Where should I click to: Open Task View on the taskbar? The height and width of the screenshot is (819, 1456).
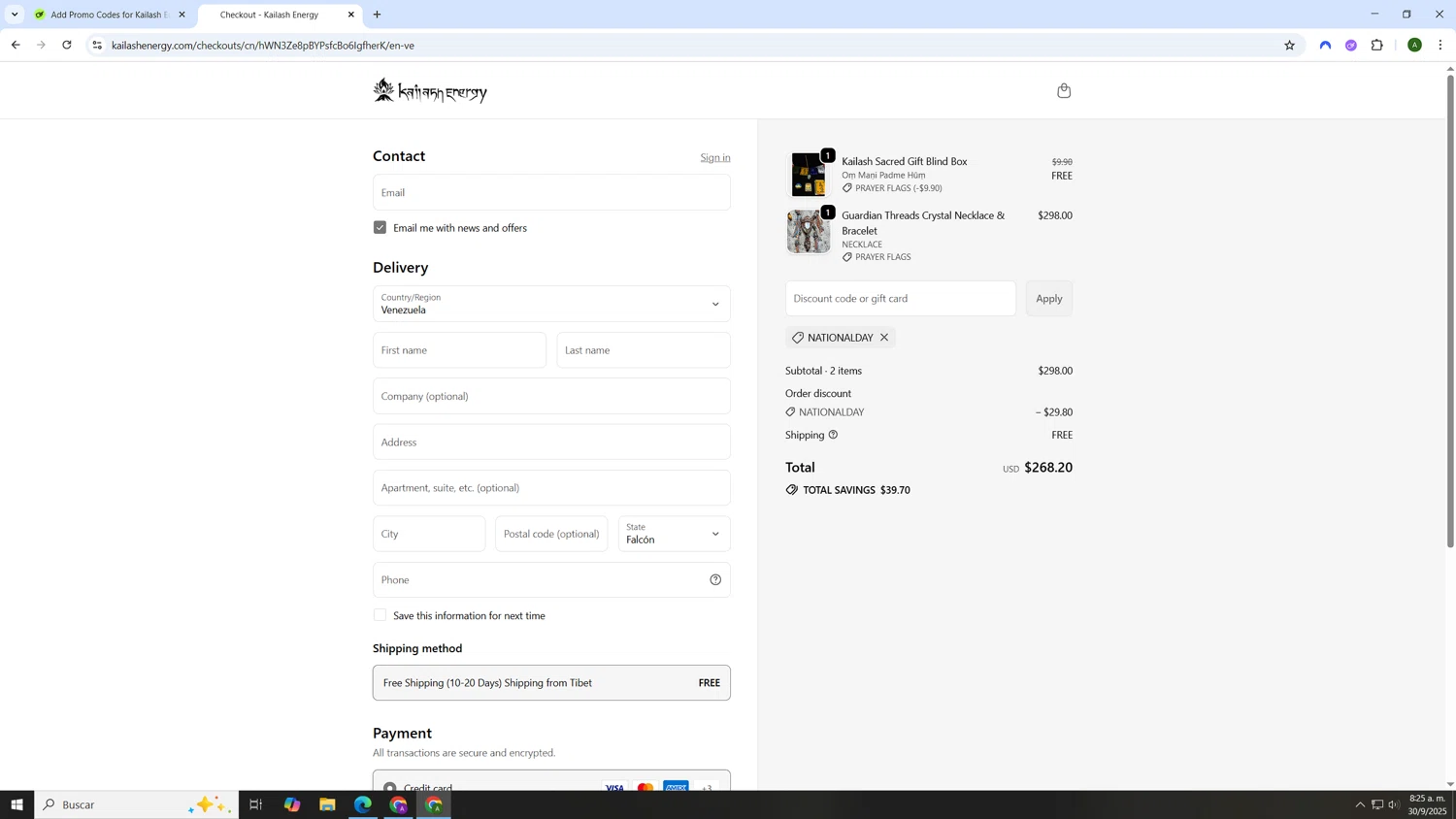pos(256,804)
